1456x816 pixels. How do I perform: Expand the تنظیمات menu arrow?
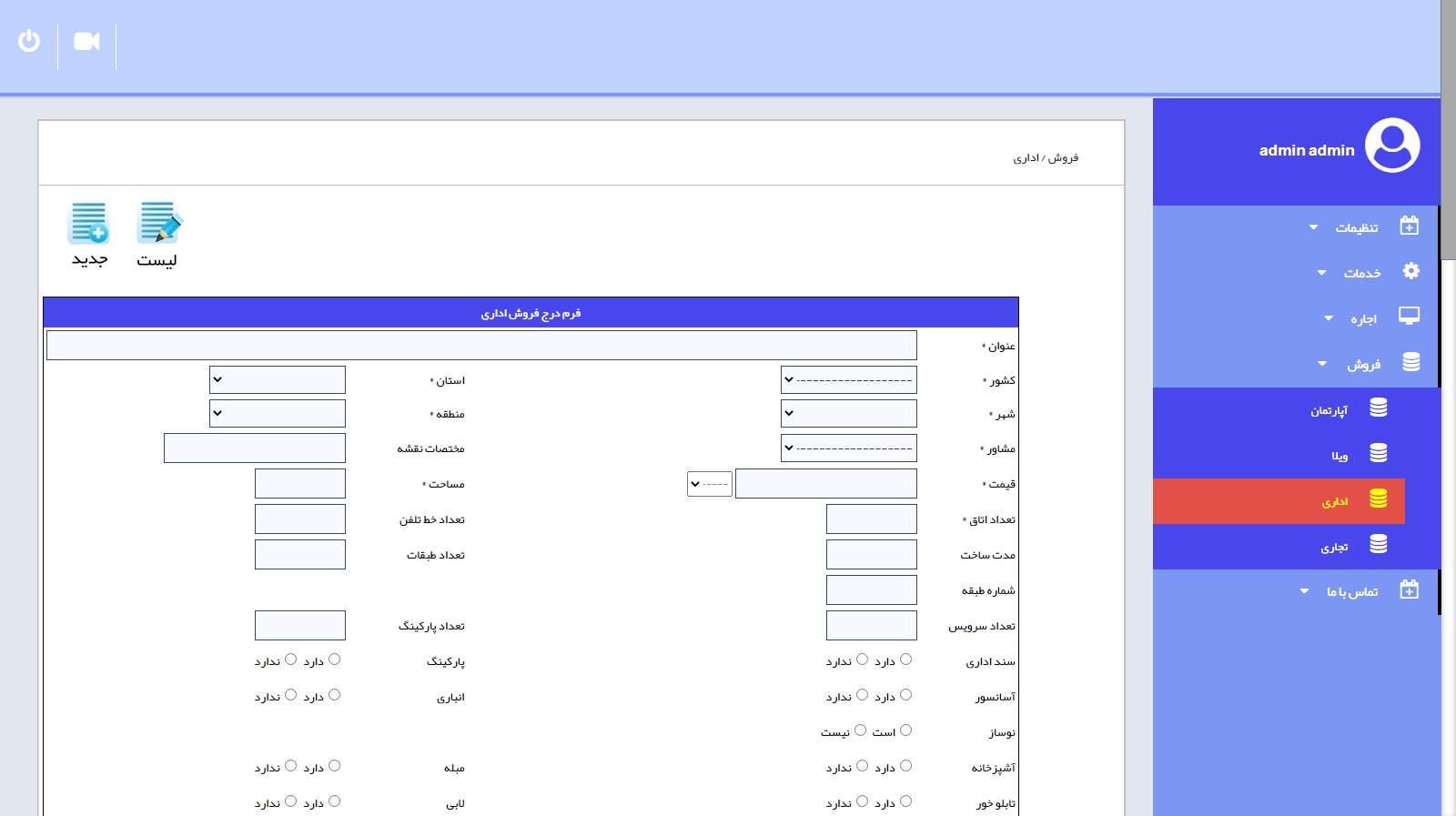[x=1313, y=227]
